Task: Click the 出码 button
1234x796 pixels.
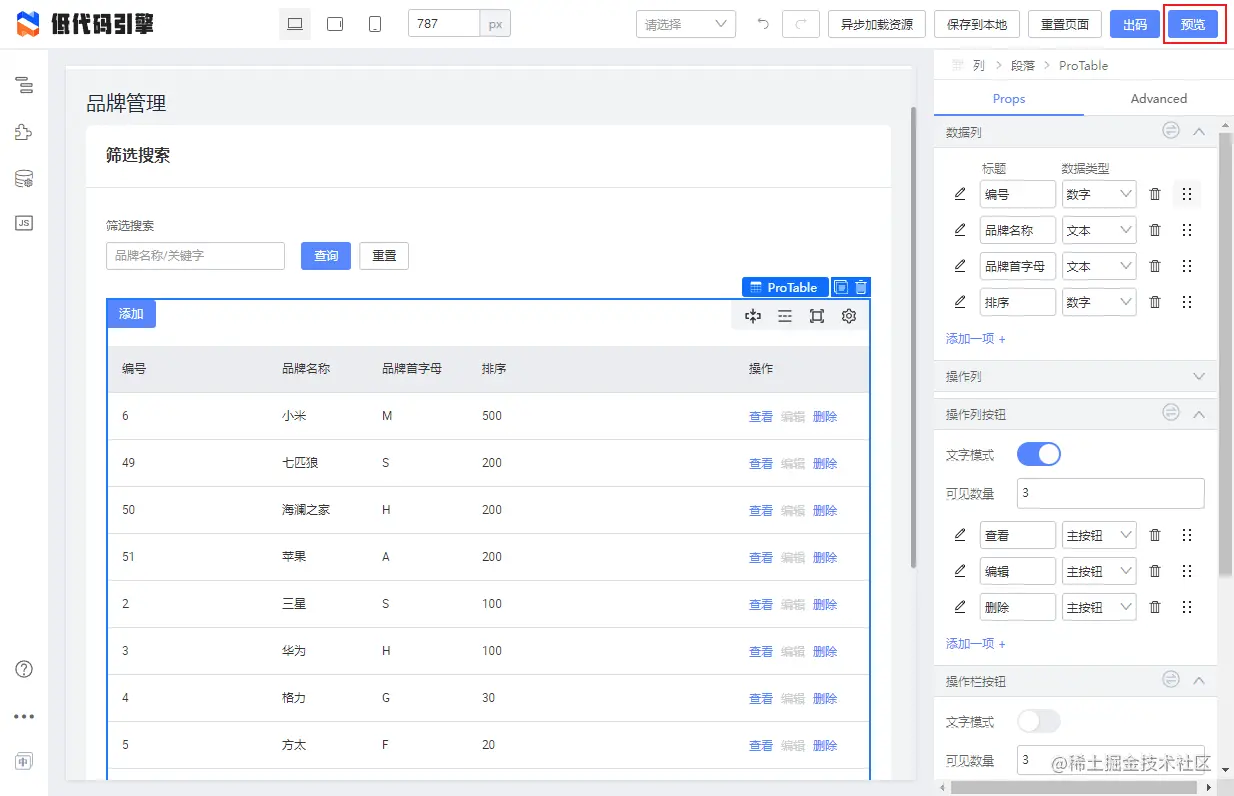Action: tap(1134, 24)
